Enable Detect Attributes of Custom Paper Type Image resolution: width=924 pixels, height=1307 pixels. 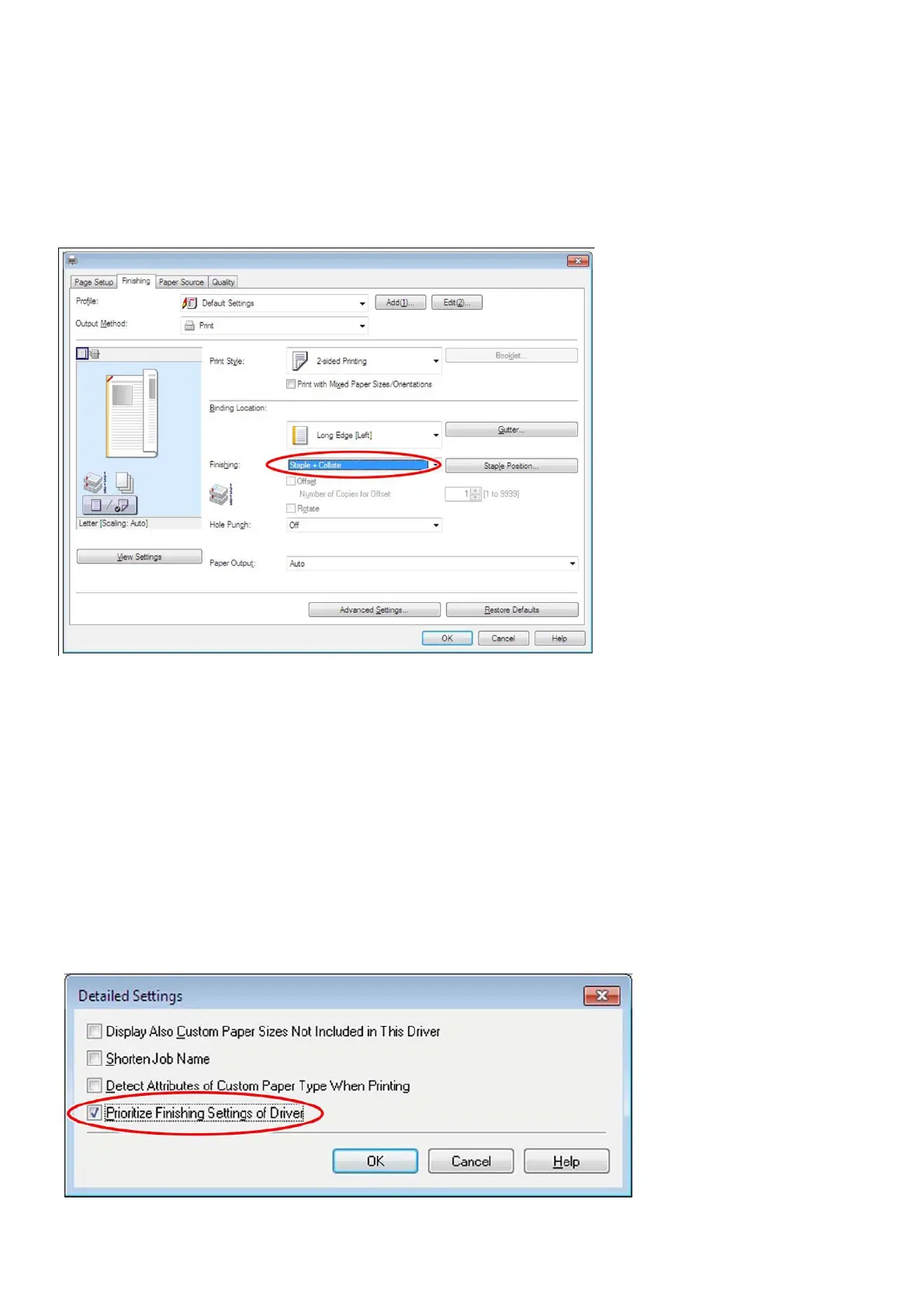coord(95,1086)
